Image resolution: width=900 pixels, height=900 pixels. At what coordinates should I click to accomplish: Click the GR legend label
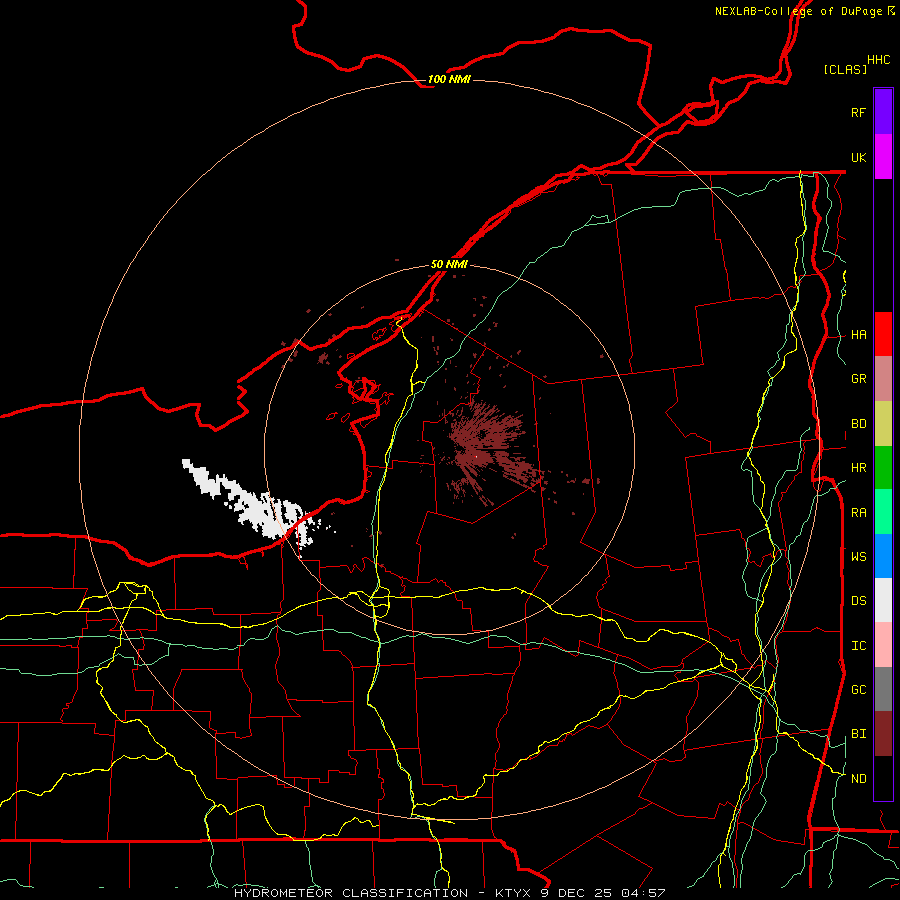point(858,379)
